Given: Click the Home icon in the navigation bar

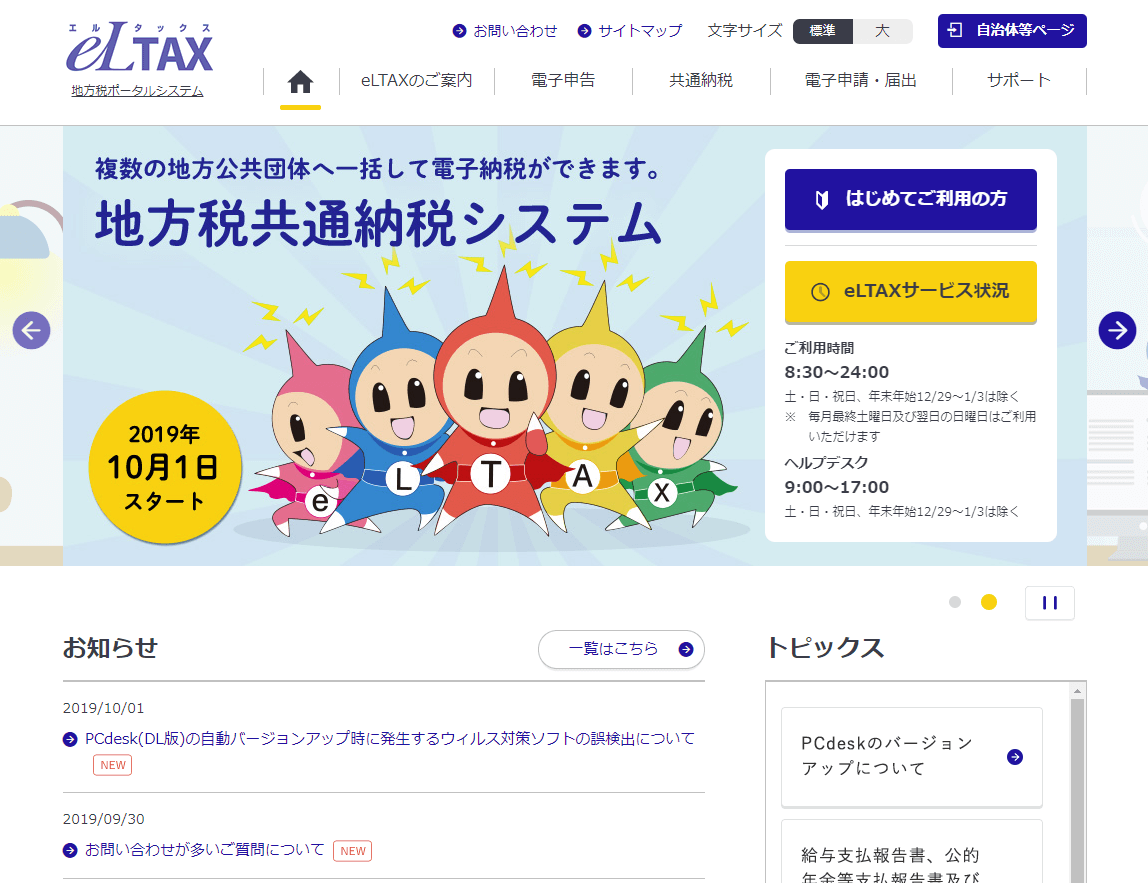Looking at the screenshot, I should (x=300, y=83).
